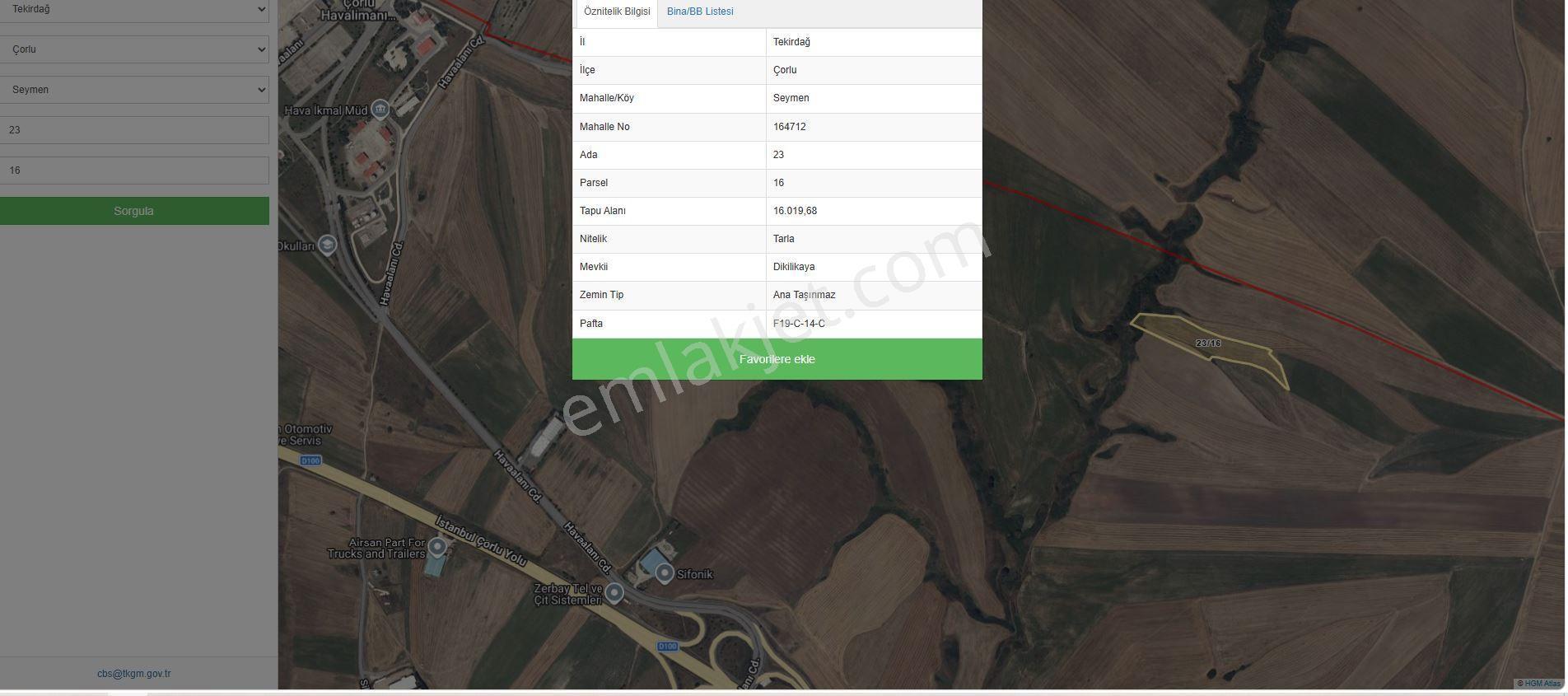Focus the Ada input field containing 23
This screenshot has height=696, width=1568.
click(134, 130)
